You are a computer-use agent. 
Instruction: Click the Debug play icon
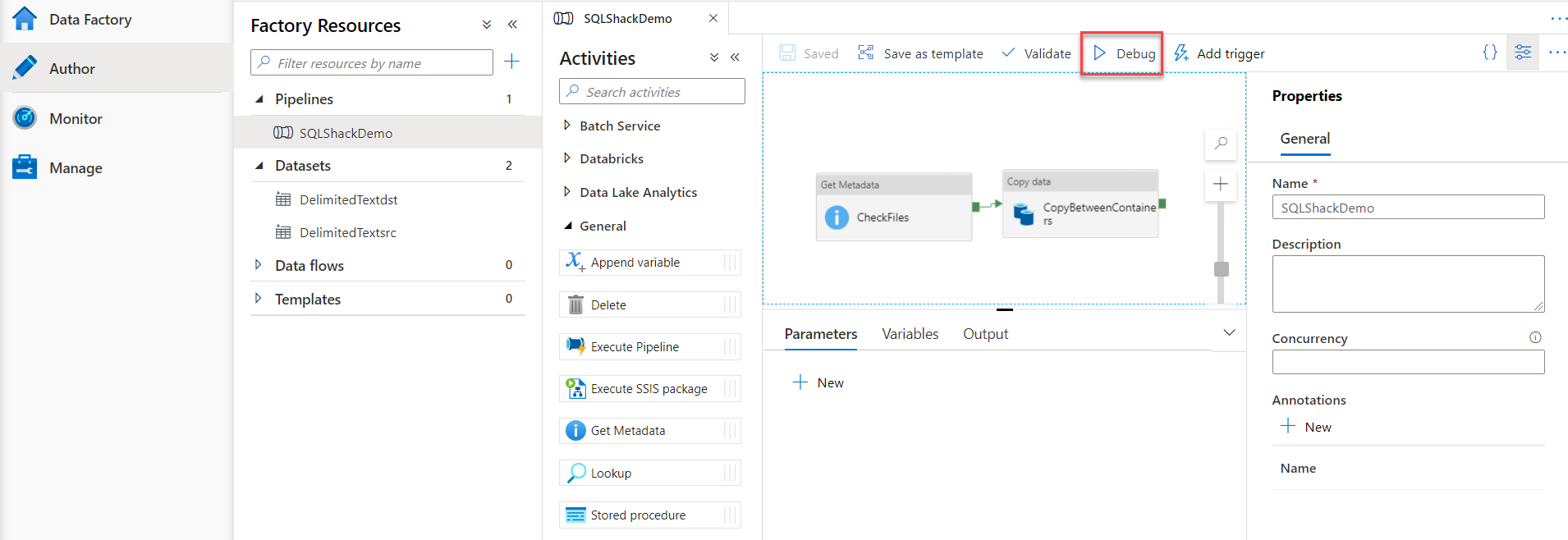1099,53
